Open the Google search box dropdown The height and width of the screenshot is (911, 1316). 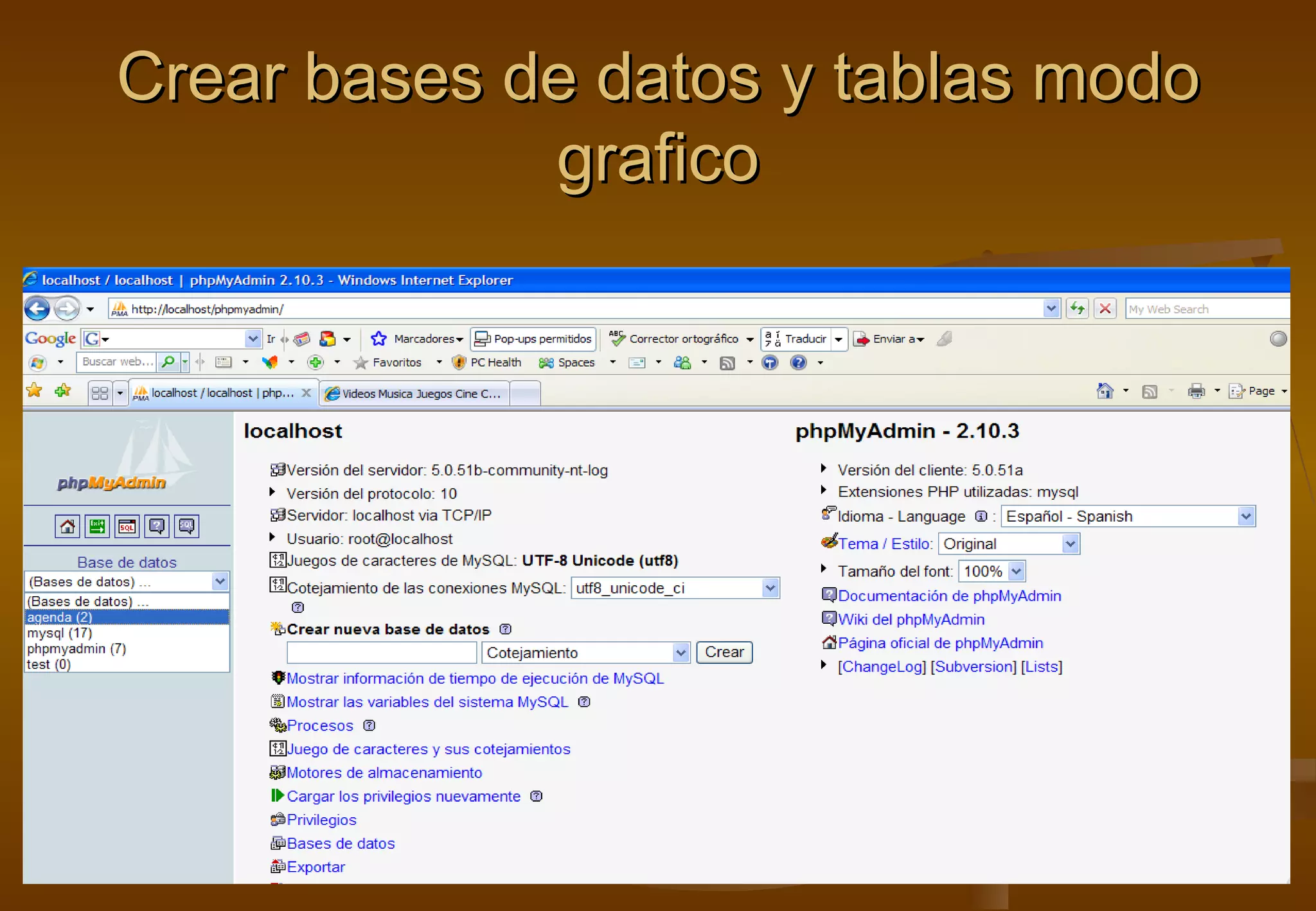pyautogui.click(x=253, y=339)
